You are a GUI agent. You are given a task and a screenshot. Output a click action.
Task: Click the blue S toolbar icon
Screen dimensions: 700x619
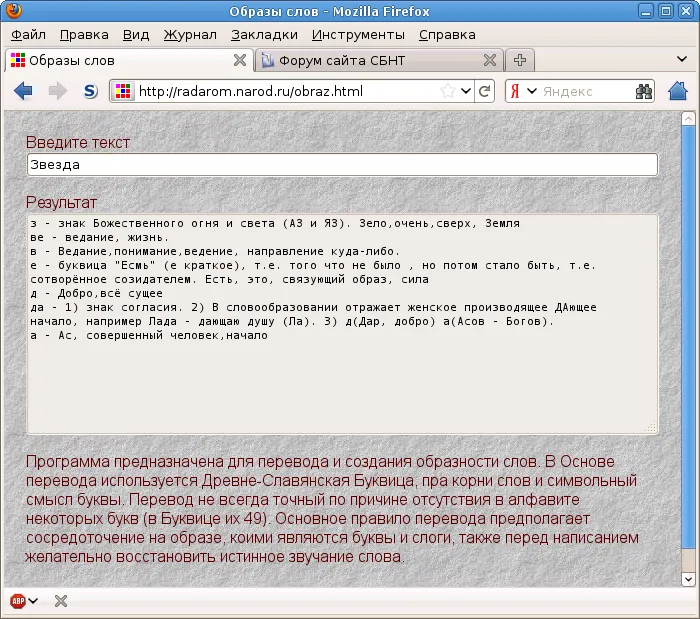click(x=90, y=92)
